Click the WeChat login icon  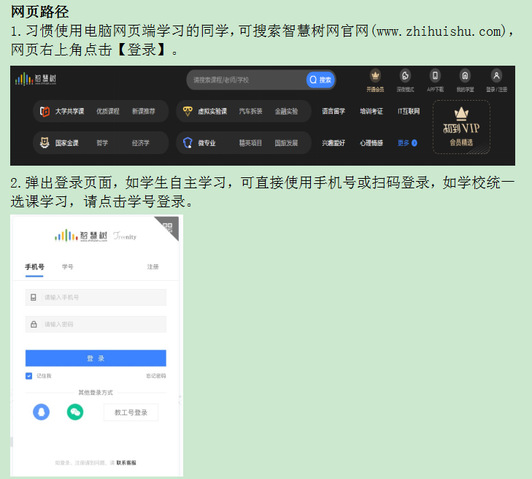point(75,412)
